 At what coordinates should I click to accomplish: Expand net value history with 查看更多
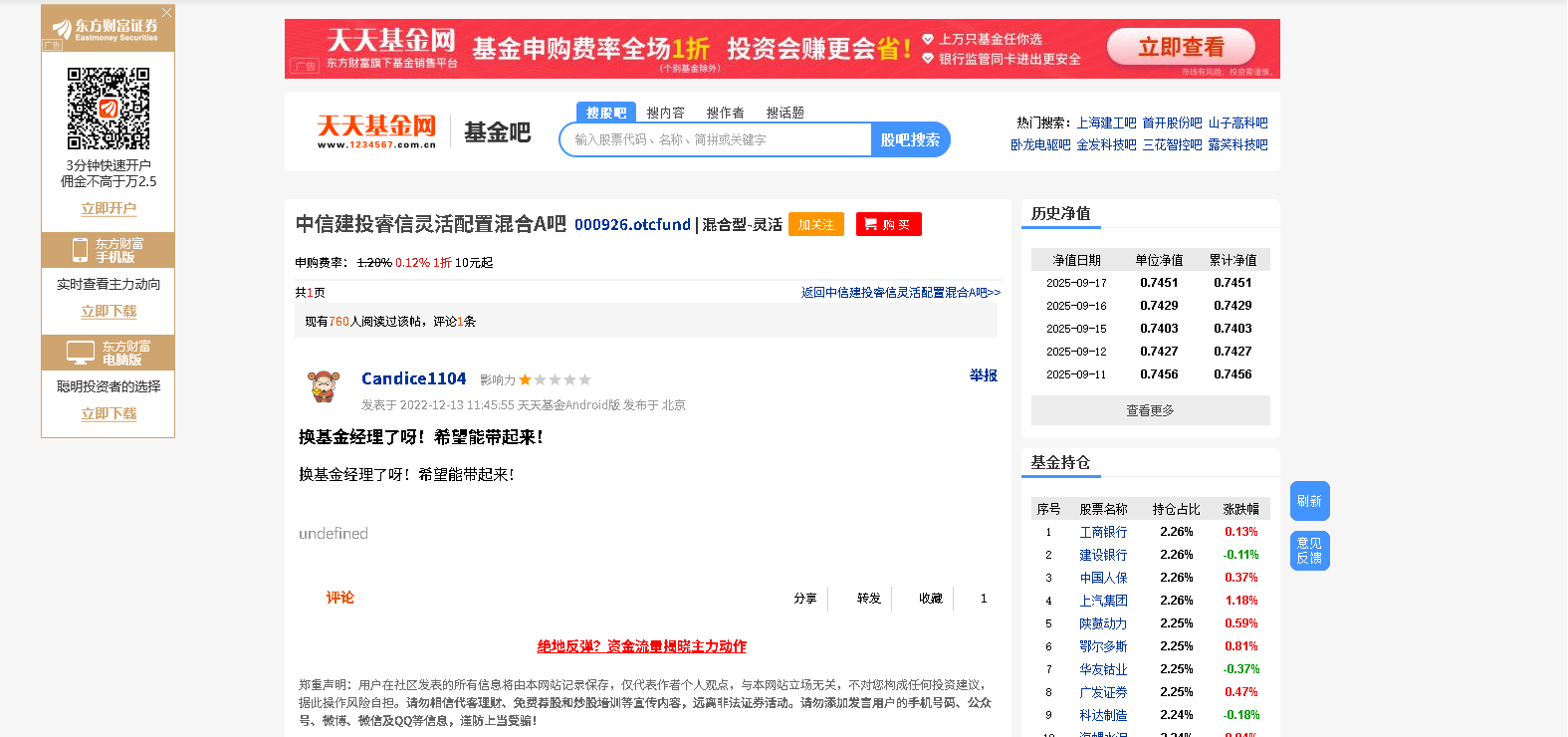1150,410
